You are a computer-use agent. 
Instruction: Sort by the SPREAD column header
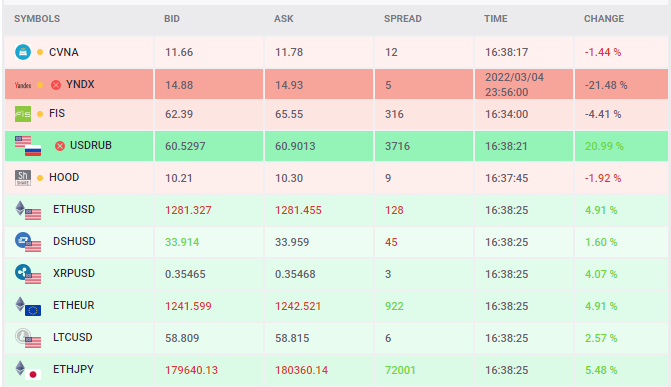point(403,19)
